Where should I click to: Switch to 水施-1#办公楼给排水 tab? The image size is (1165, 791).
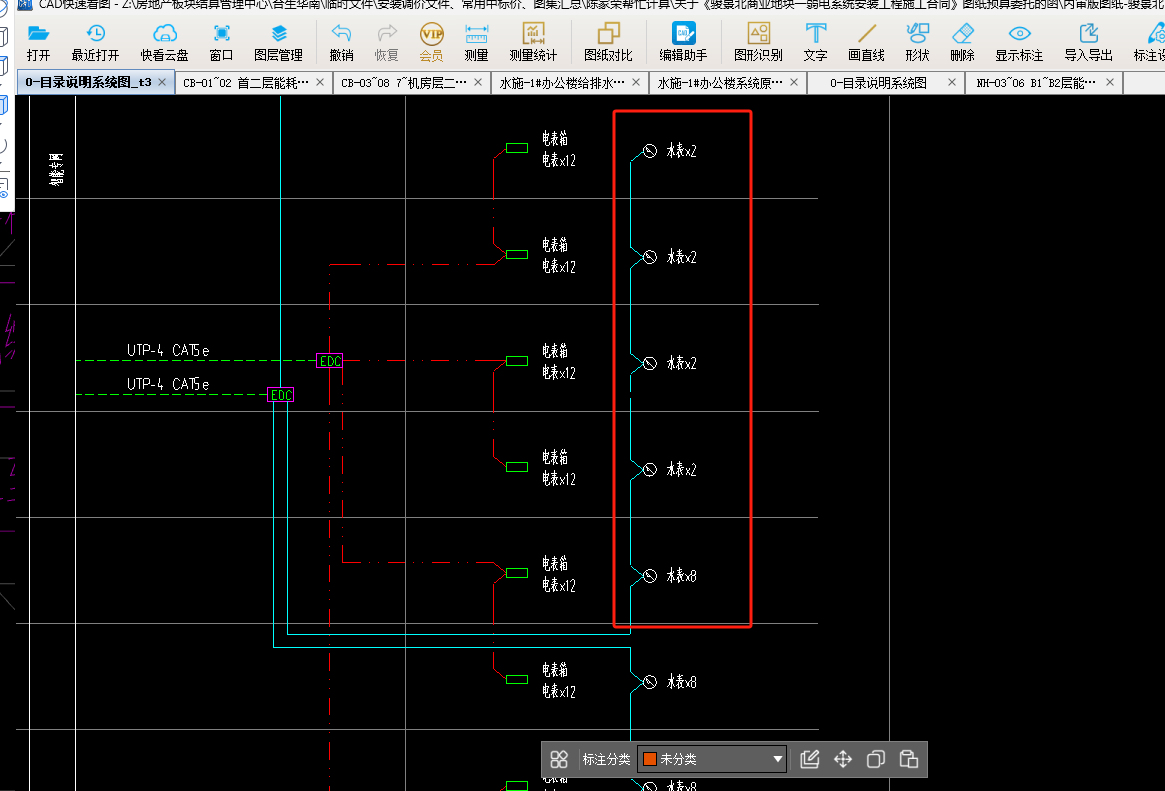coord(562,82)
